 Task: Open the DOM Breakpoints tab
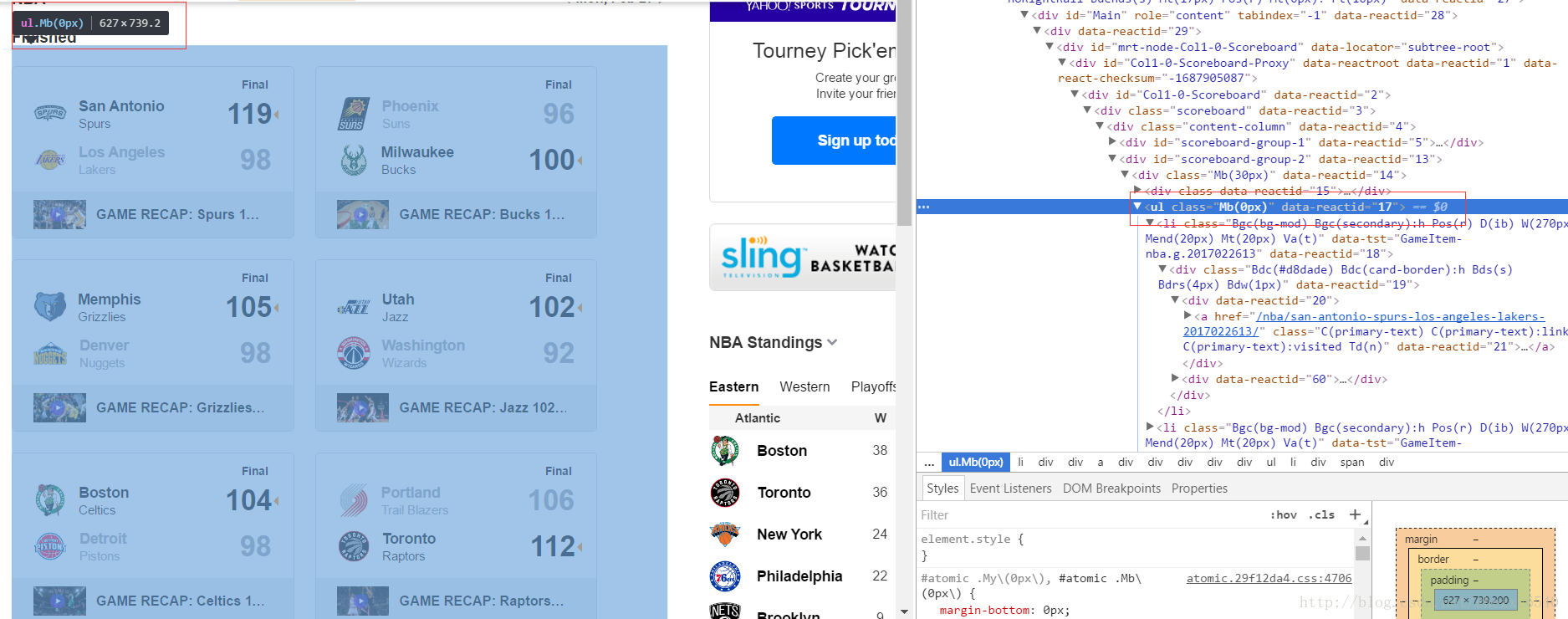click(x=1111, y=489)
